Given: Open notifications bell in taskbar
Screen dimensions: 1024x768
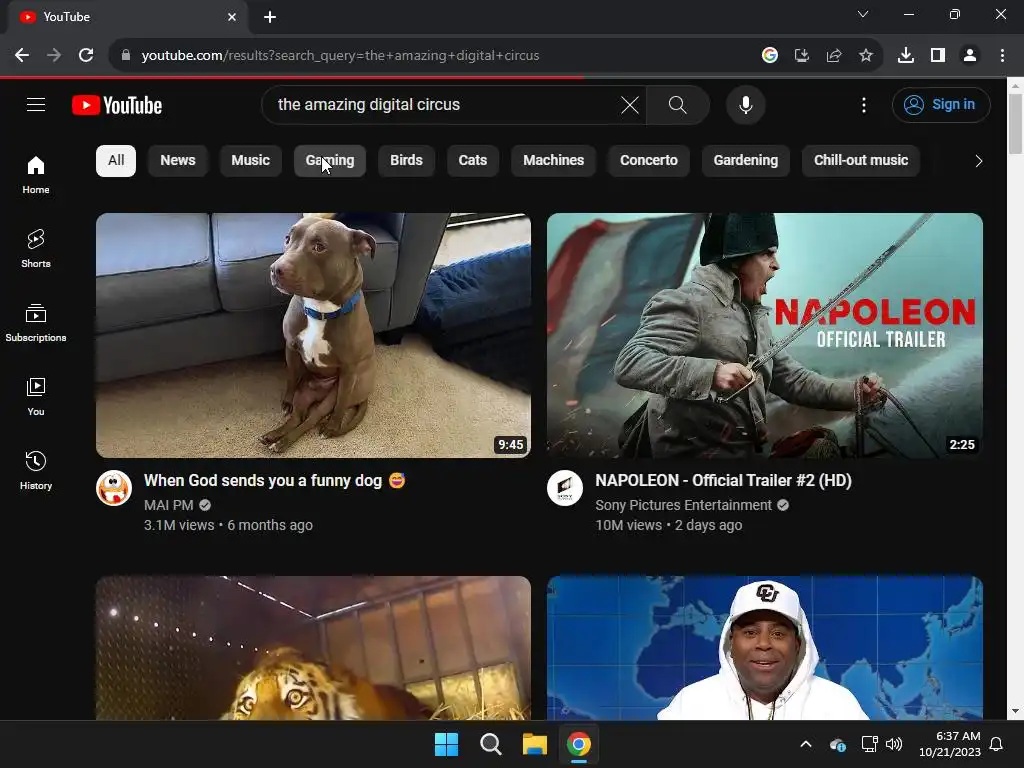Looking at the screenshot, I should coord(996,744).
